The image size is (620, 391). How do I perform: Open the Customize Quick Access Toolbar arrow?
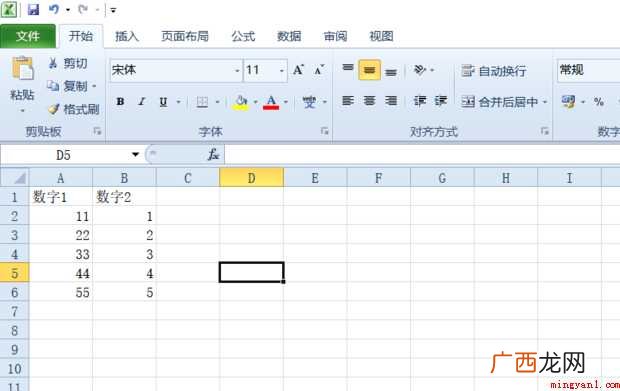tap(113, 10)
